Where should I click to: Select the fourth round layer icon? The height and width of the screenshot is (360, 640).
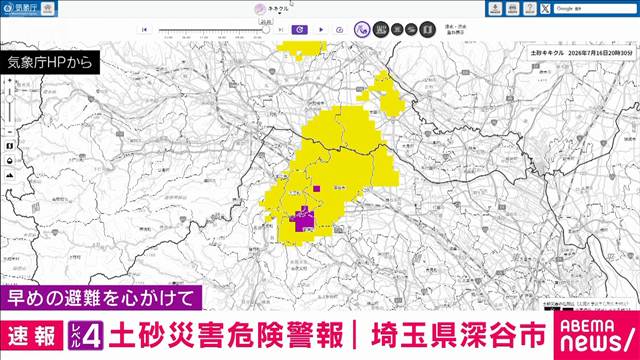pos(411,29)
